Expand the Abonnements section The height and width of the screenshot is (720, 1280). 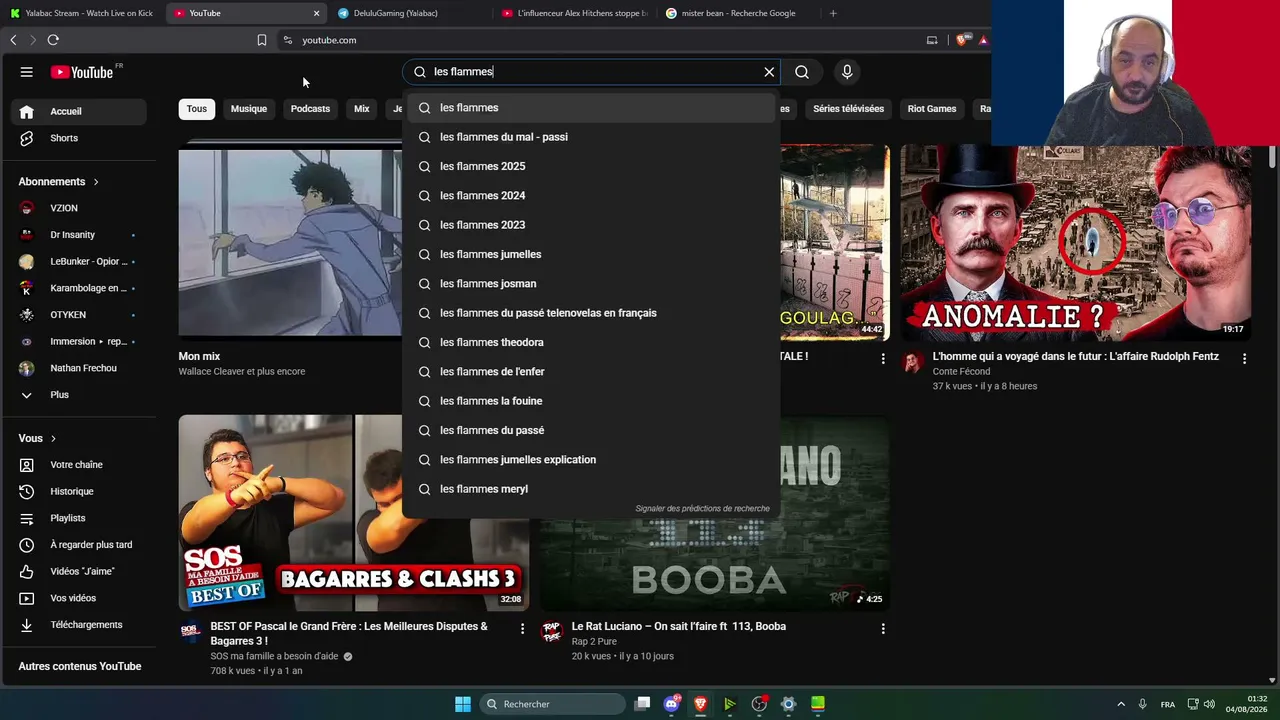point(59,182)
